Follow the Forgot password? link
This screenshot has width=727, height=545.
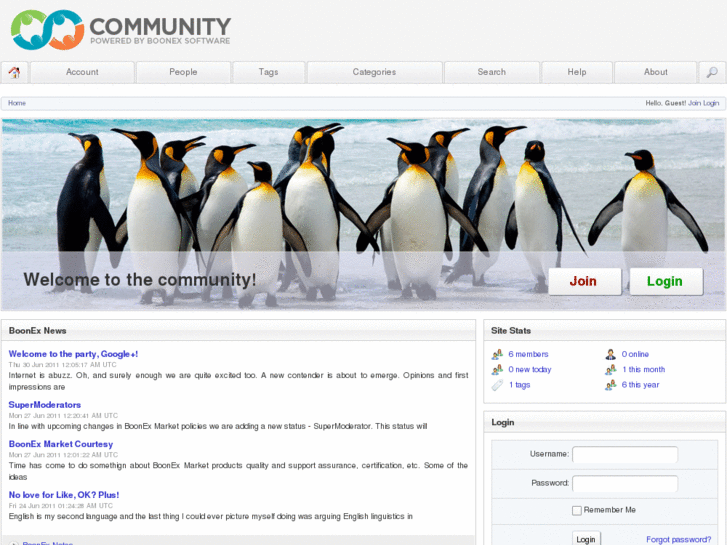pos(678,539)
